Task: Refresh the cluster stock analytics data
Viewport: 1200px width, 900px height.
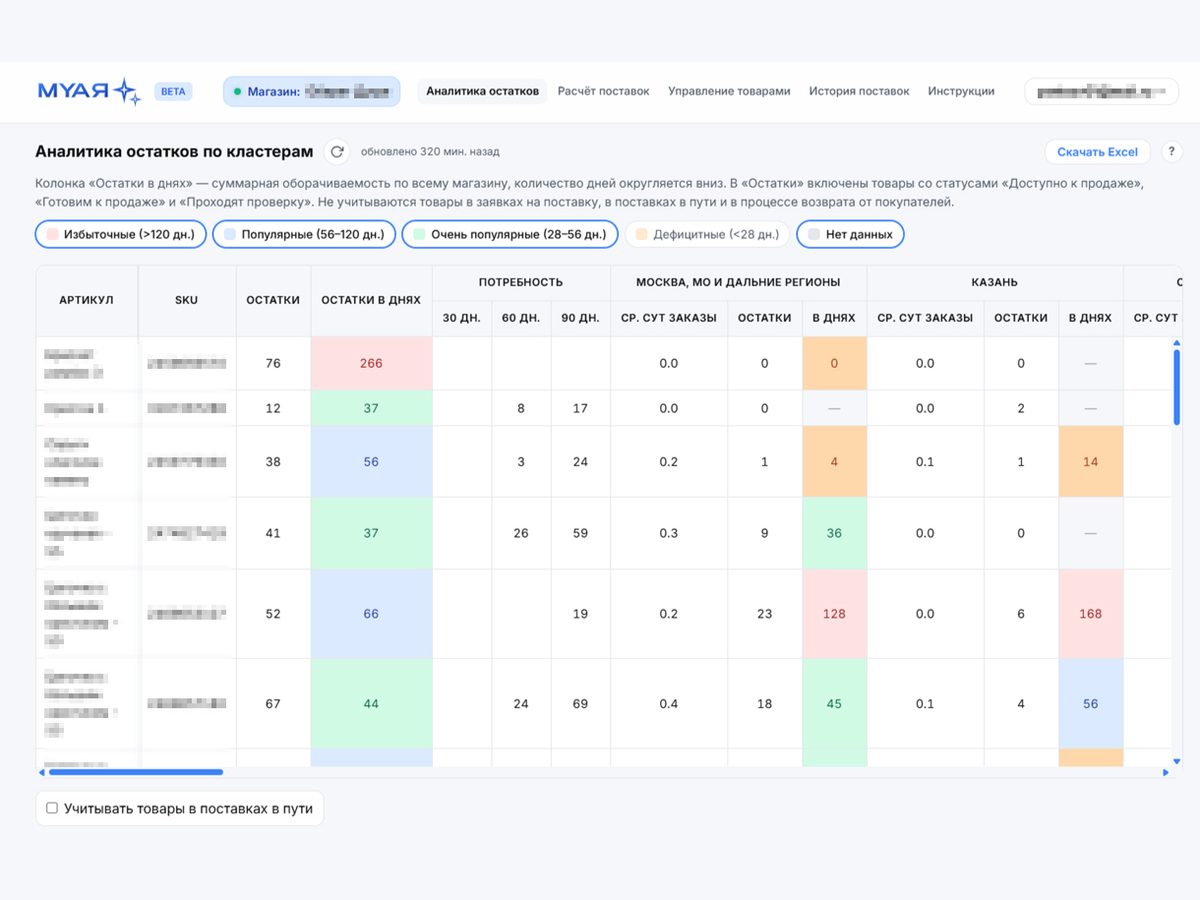Action: coord(337,152)
